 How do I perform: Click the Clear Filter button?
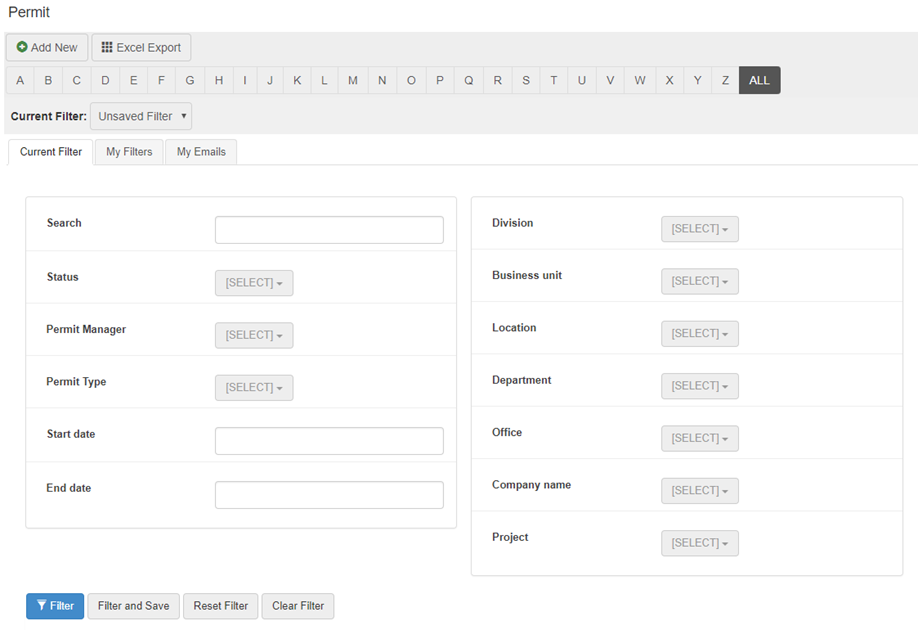[x=298, y=606]
